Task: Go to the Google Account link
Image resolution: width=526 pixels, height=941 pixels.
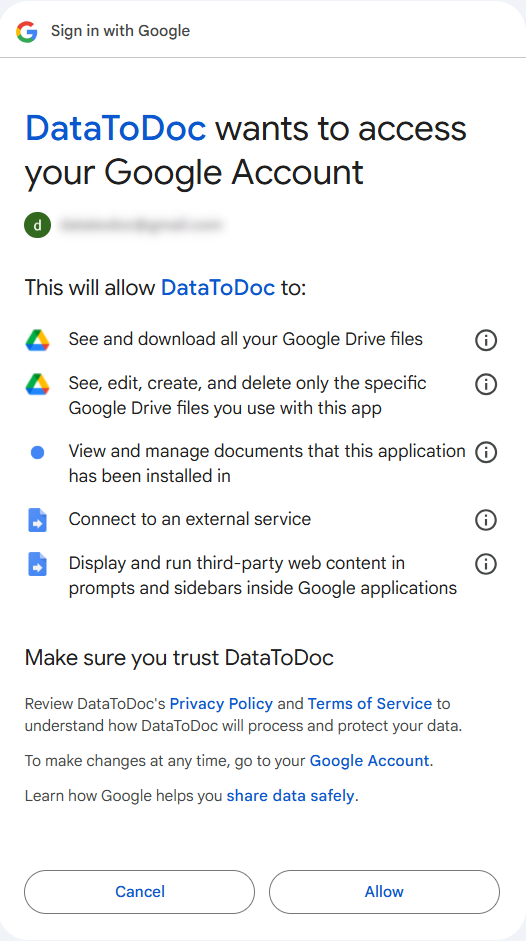Action: click(x=369, y=762)
